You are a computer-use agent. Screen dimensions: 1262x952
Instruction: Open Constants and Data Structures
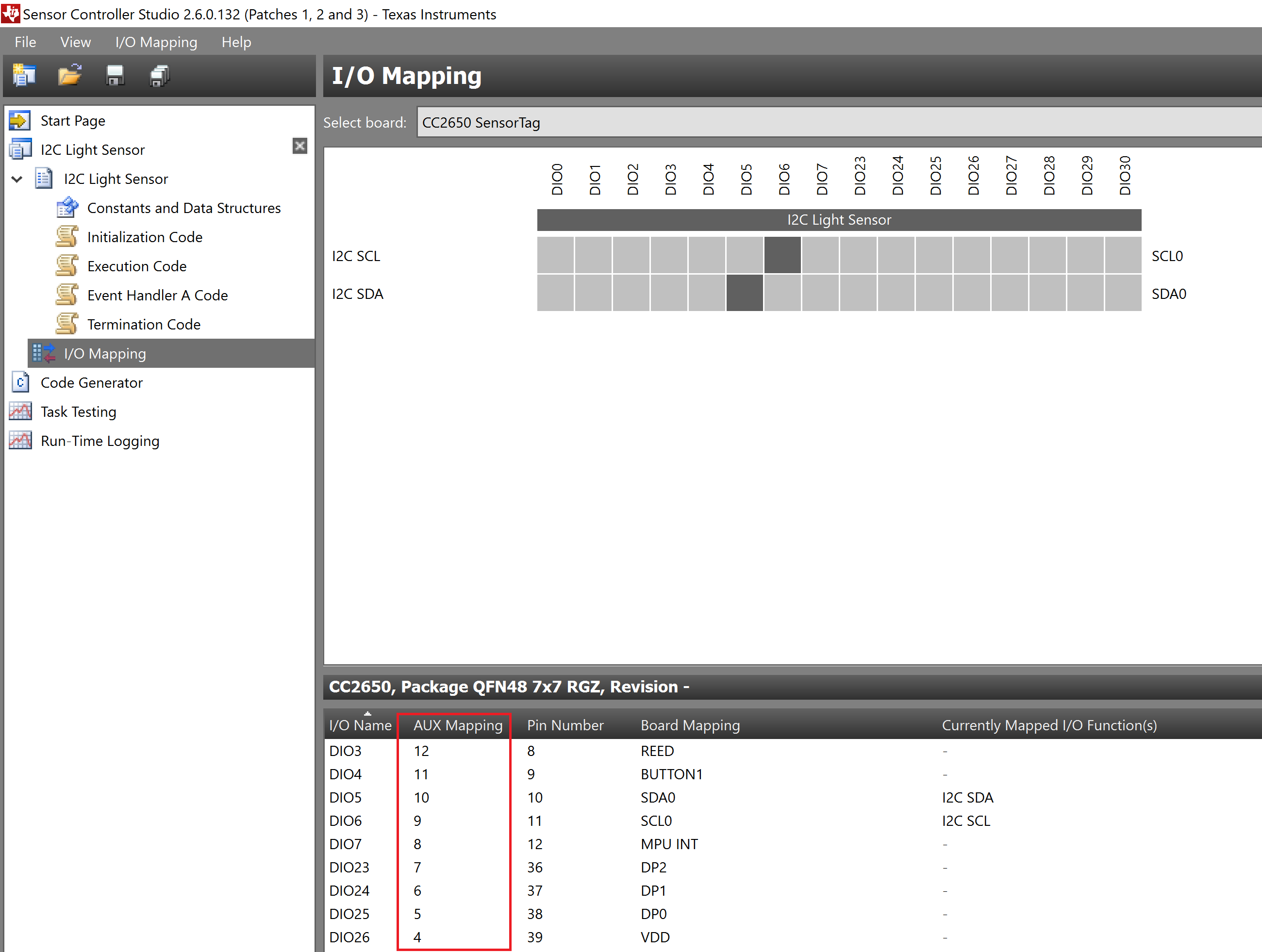coord(183,208)
